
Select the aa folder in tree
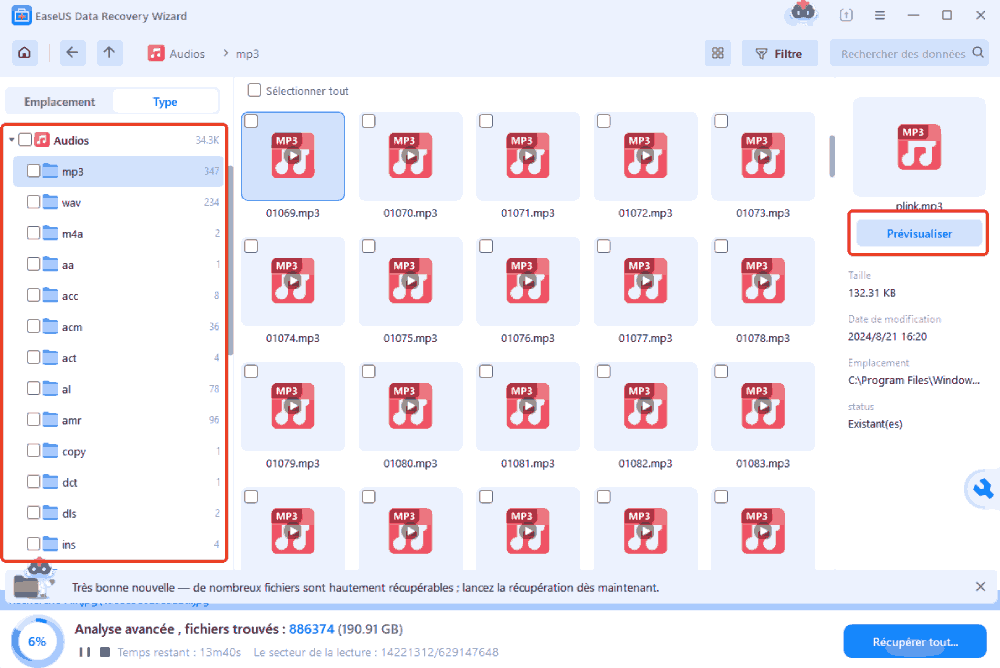click(118, 264)
